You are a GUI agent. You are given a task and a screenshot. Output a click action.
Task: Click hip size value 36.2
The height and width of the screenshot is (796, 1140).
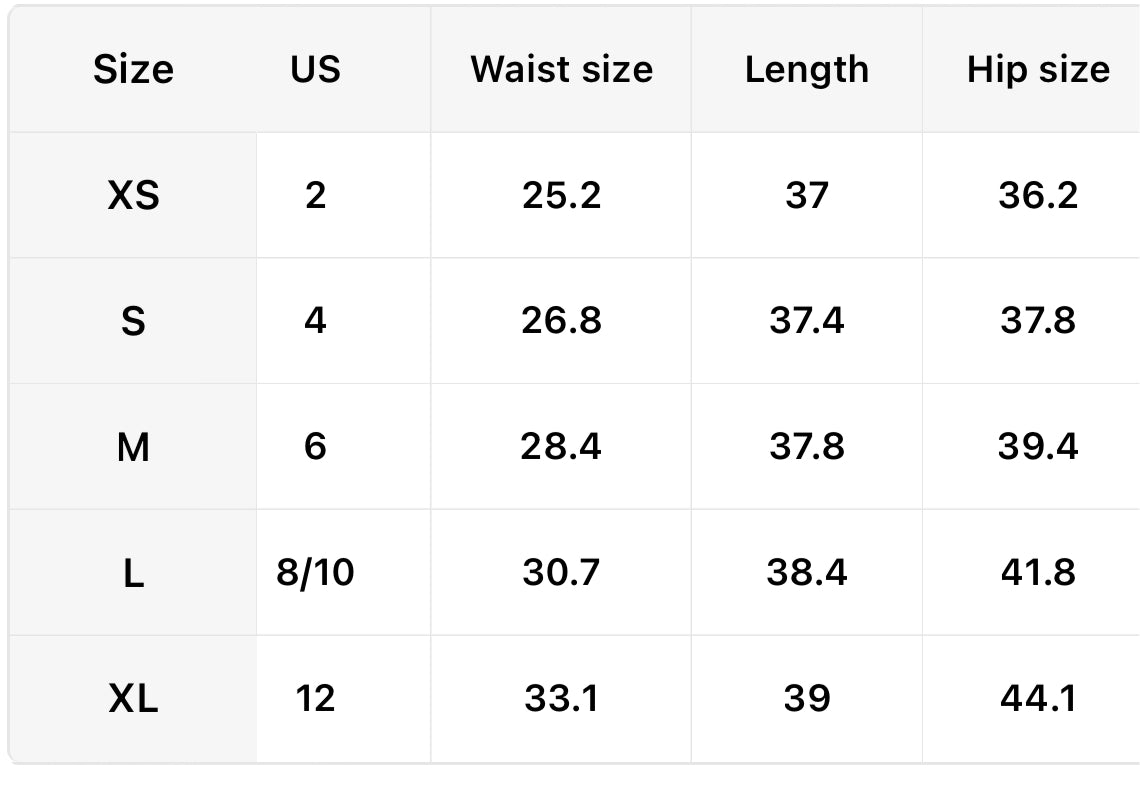(x=1037, y=195)
